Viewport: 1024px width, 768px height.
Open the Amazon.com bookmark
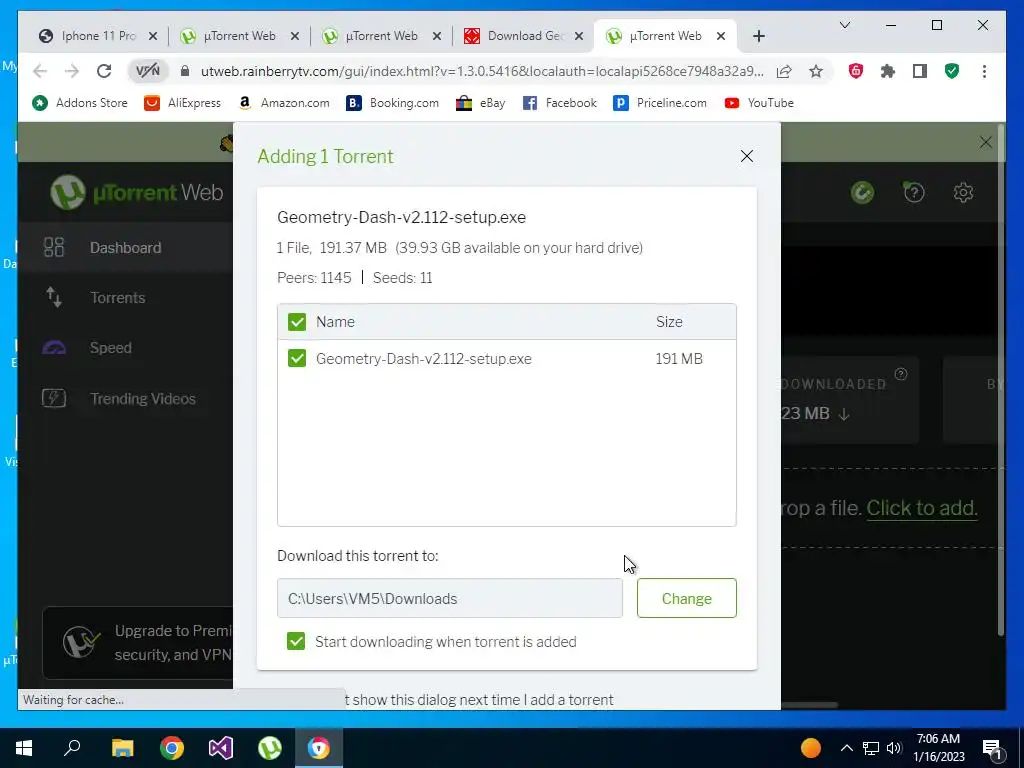tap(283, 103)
